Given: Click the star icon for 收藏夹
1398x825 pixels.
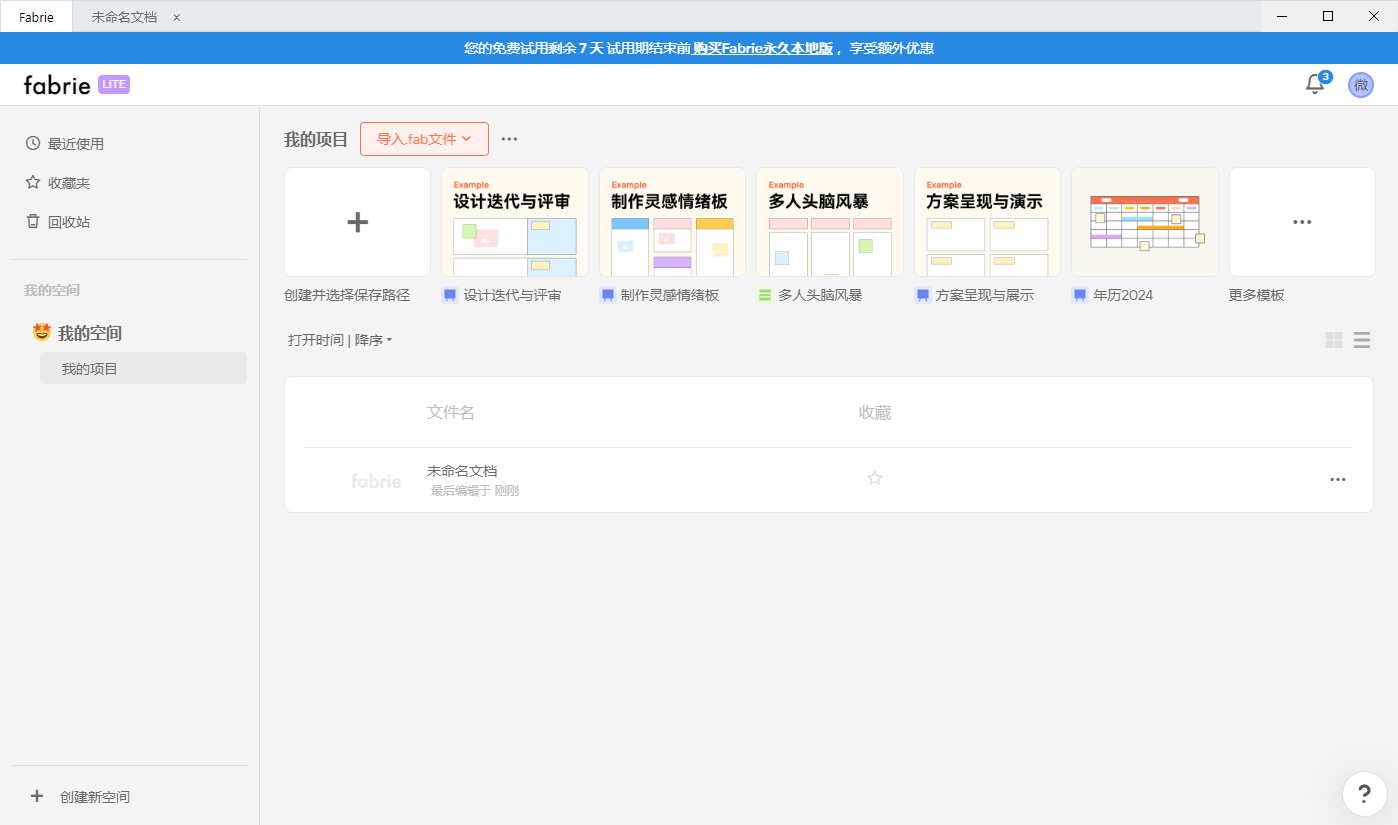Looking at the screenshot, I should (x=33, y=183).
